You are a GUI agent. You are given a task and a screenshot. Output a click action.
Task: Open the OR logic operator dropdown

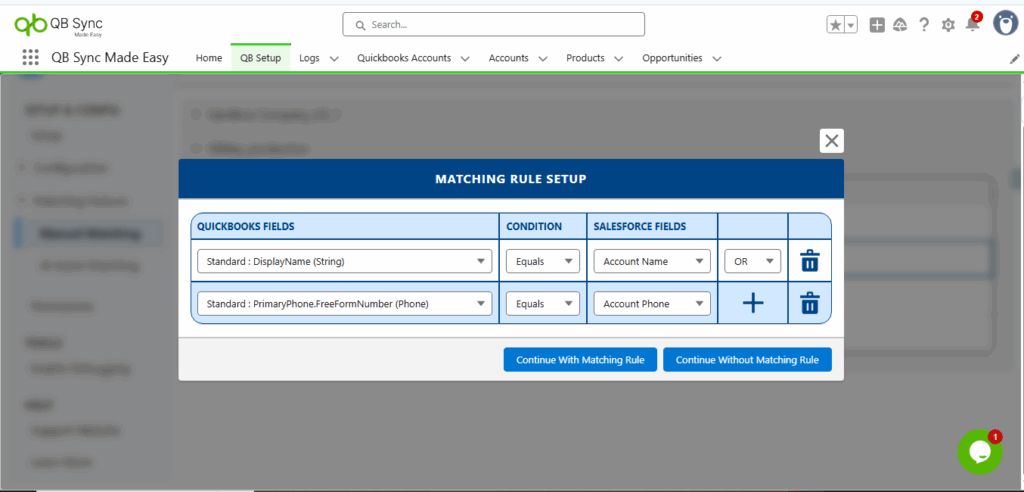(752, 261)
